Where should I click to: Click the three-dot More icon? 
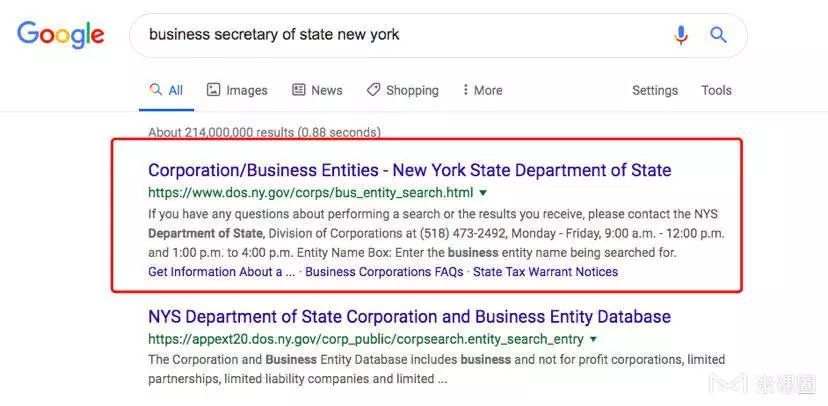465,90
